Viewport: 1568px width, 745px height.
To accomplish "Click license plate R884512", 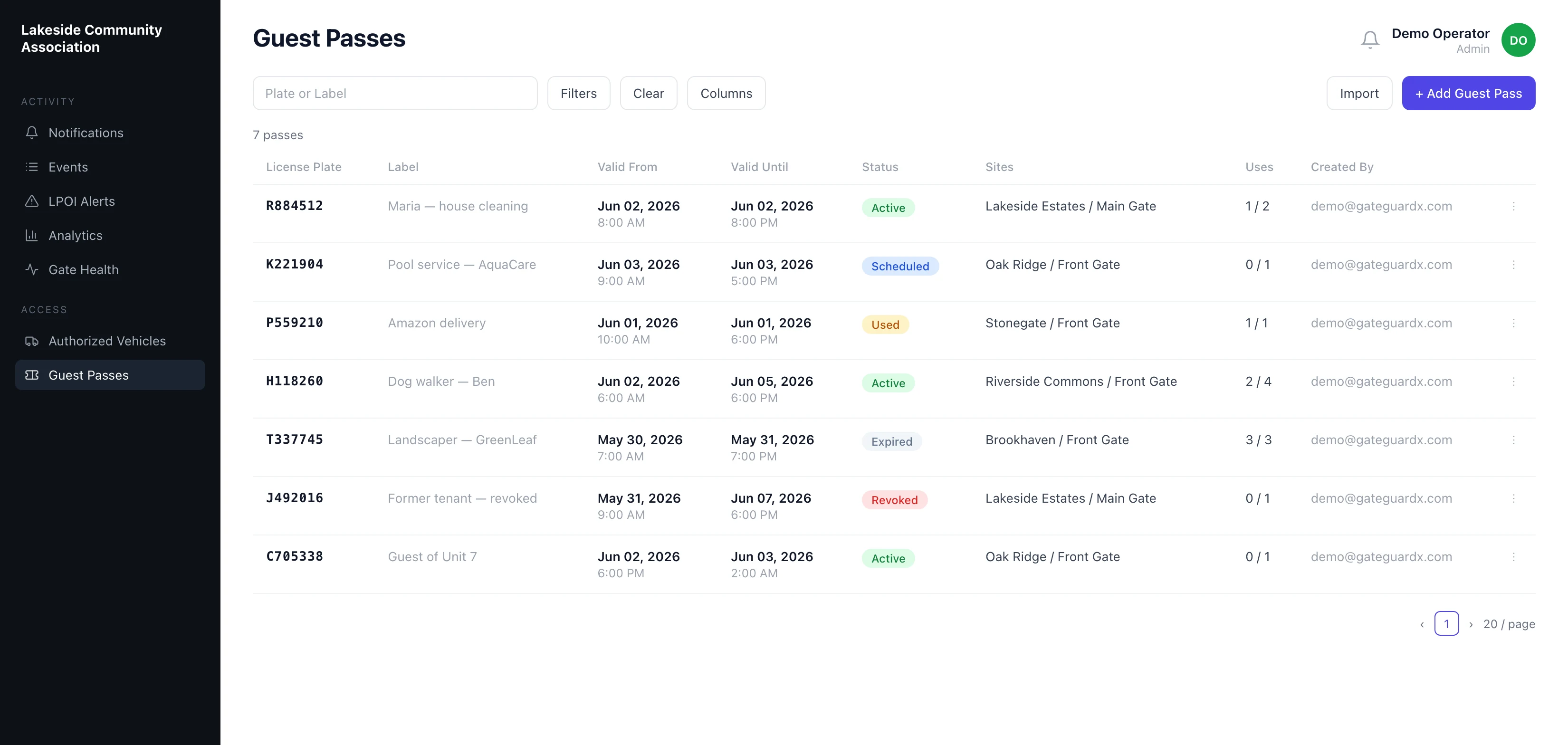I will pyautogui.click(x=295, y=206).
